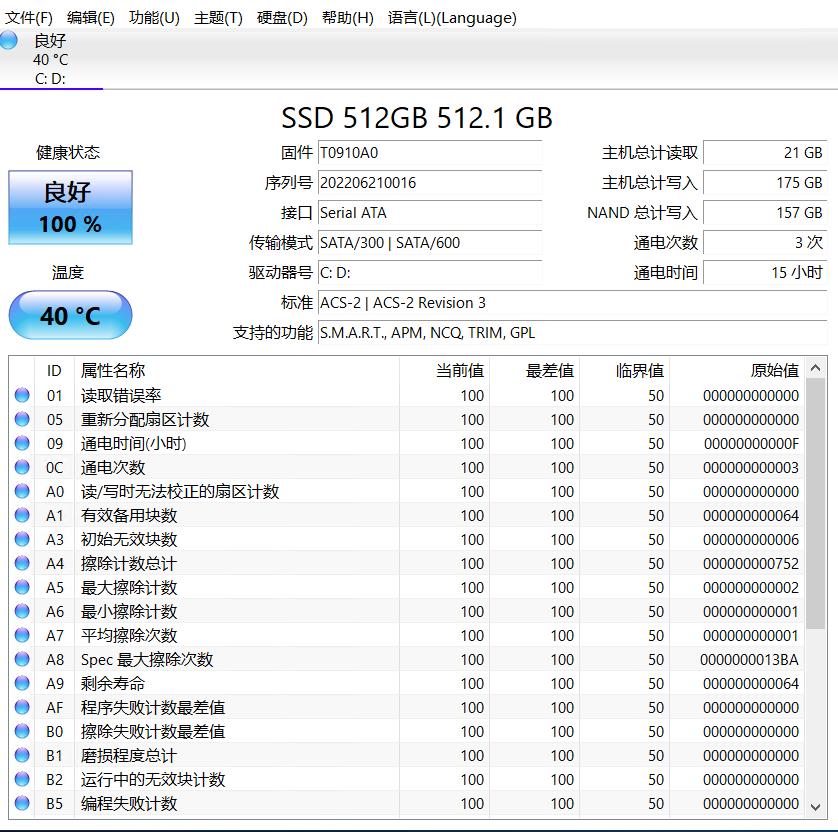
Task: Click the supported features field S.M.A.R.T., APM
Action: click(x=572, y=332)
